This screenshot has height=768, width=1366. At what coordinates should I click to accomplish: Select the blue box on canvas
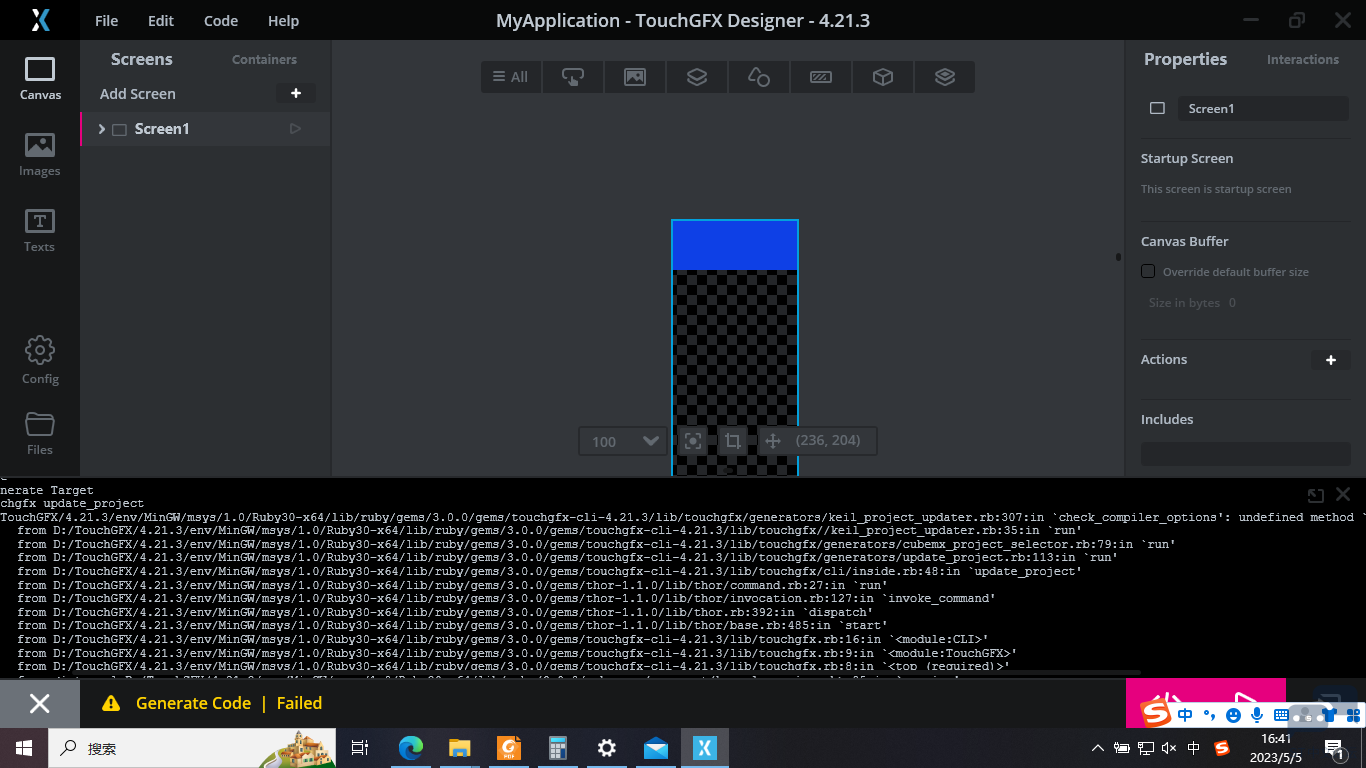coord(735,245)
